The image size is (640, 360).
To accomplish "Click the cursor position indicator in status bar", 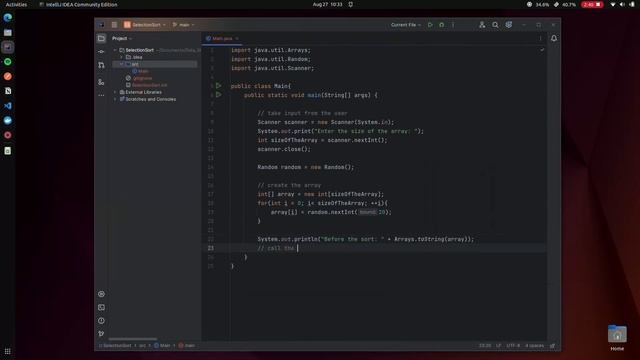I will [485, 346].
